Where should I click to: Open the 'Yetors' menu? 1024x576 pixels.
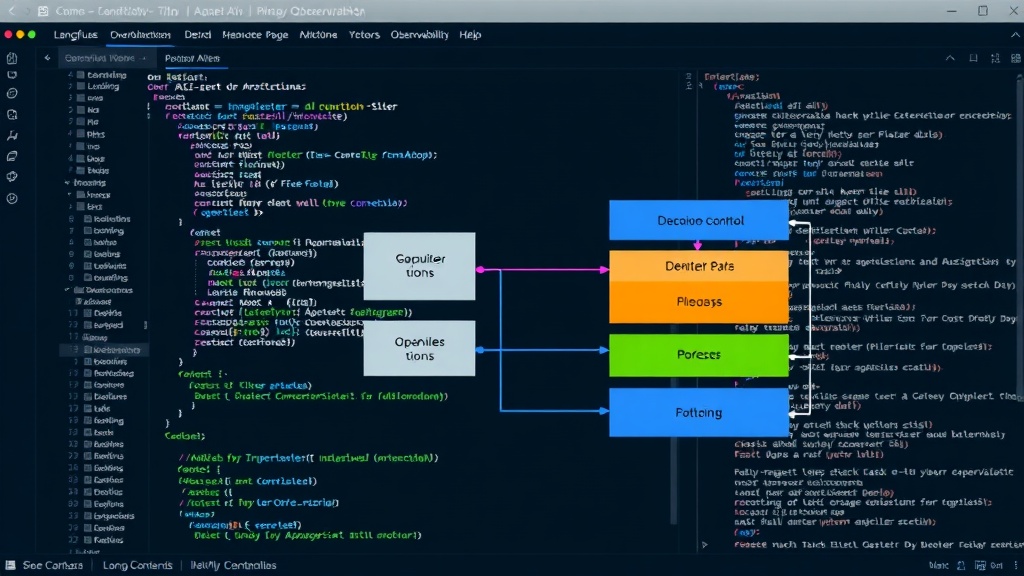click(x=364, y=35)
